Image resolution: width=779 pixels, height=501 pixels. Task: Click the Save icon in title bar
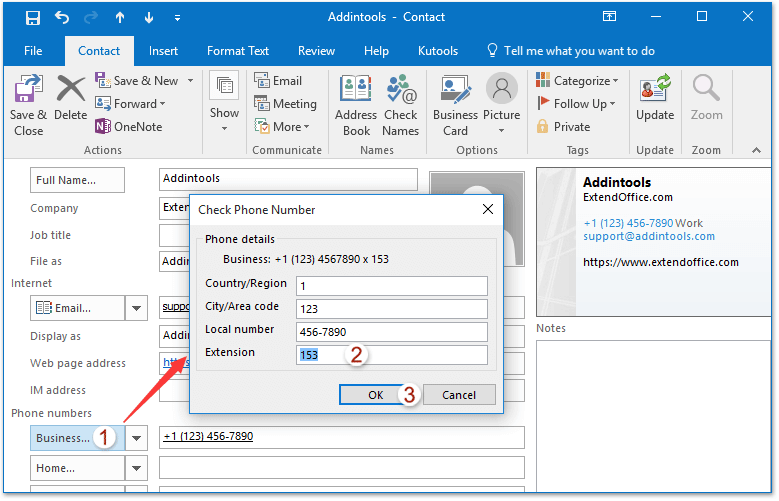pos(33,18)
